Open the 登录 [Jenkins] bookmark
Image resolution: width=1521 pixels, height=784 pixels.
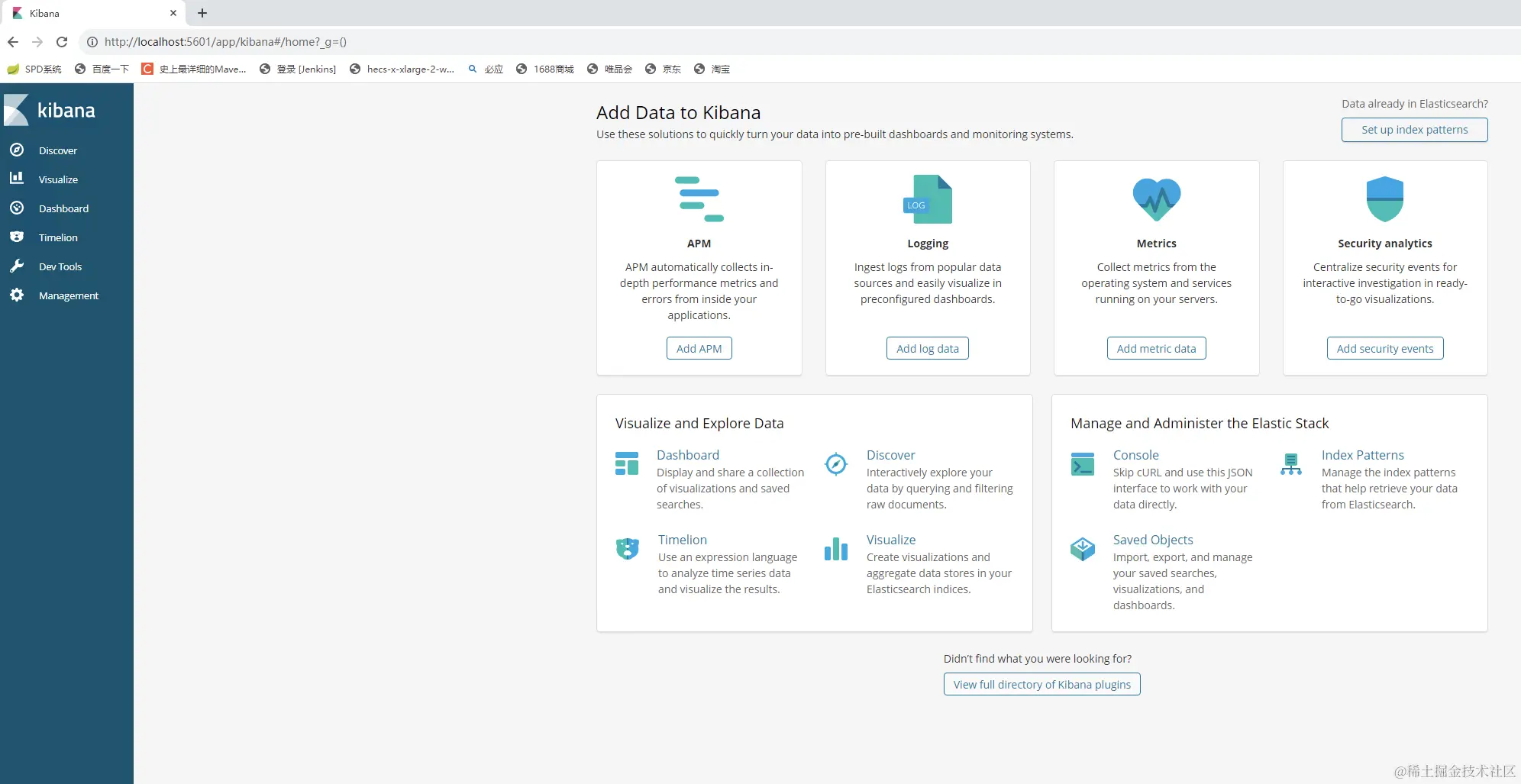click(298, 69)
